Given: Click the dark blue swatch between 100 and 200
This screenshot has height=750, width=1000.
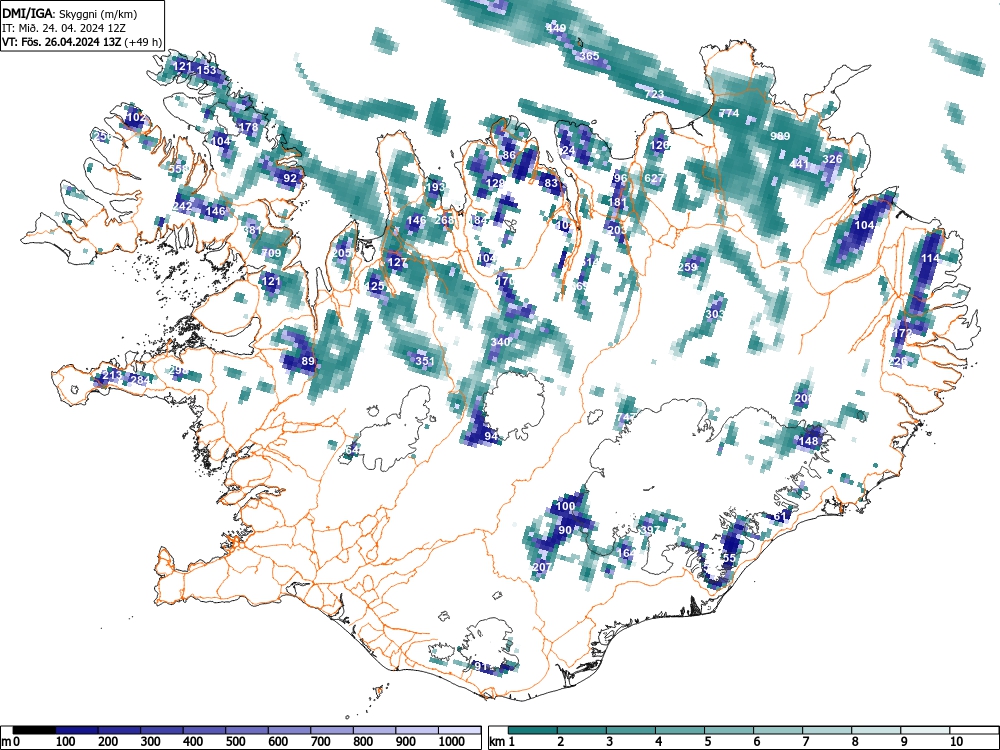Looking at the screenshot, I should pyautogui.click(x=77, y=730).
